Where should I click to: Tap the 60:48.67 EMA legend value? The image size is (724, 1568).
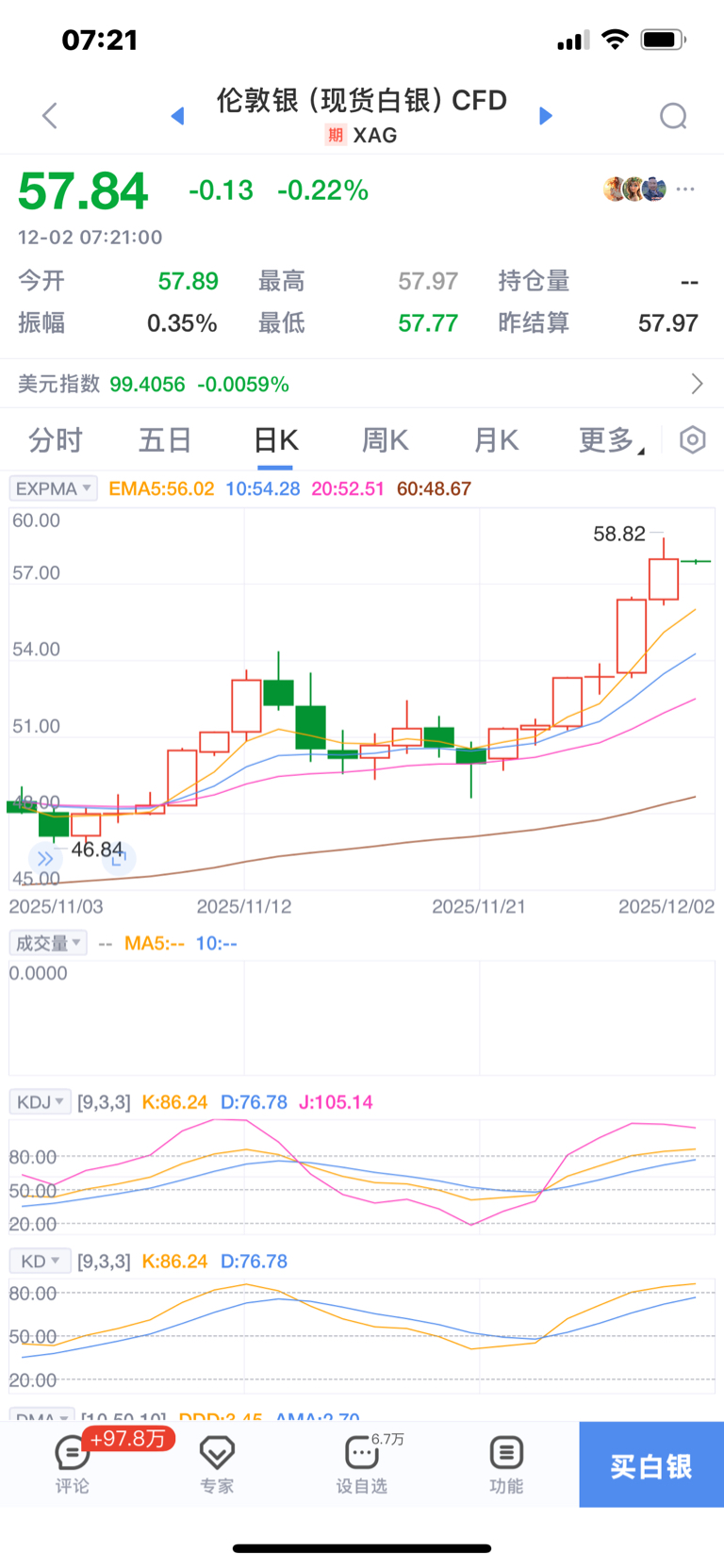pos(434,488)
